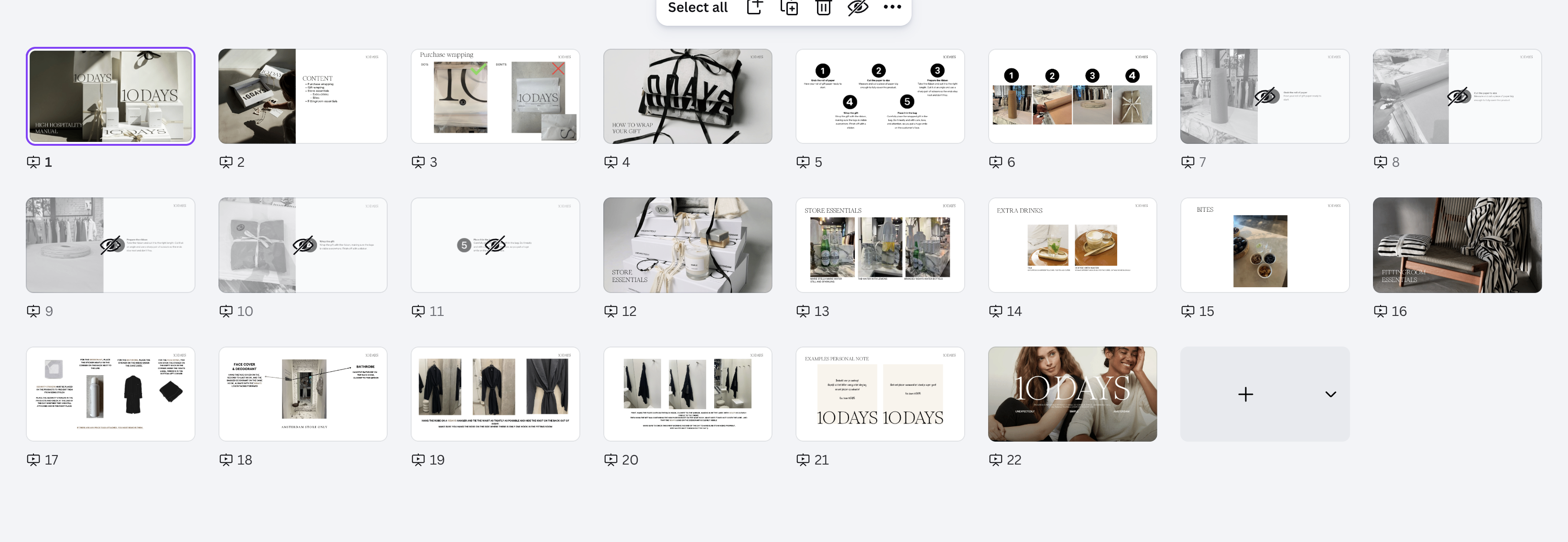Open the three-dot More options menu
Screen dimensions: 1568x542
click(x=892, y=7)
